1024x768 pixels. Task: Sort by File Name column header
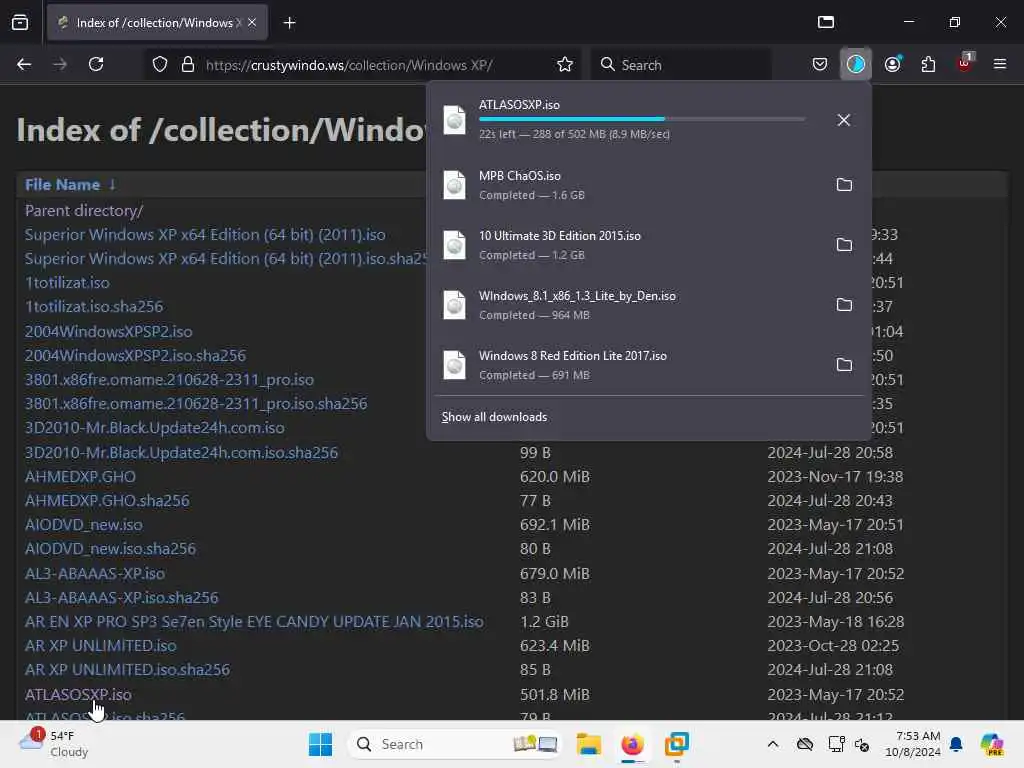tap(63, 185)
